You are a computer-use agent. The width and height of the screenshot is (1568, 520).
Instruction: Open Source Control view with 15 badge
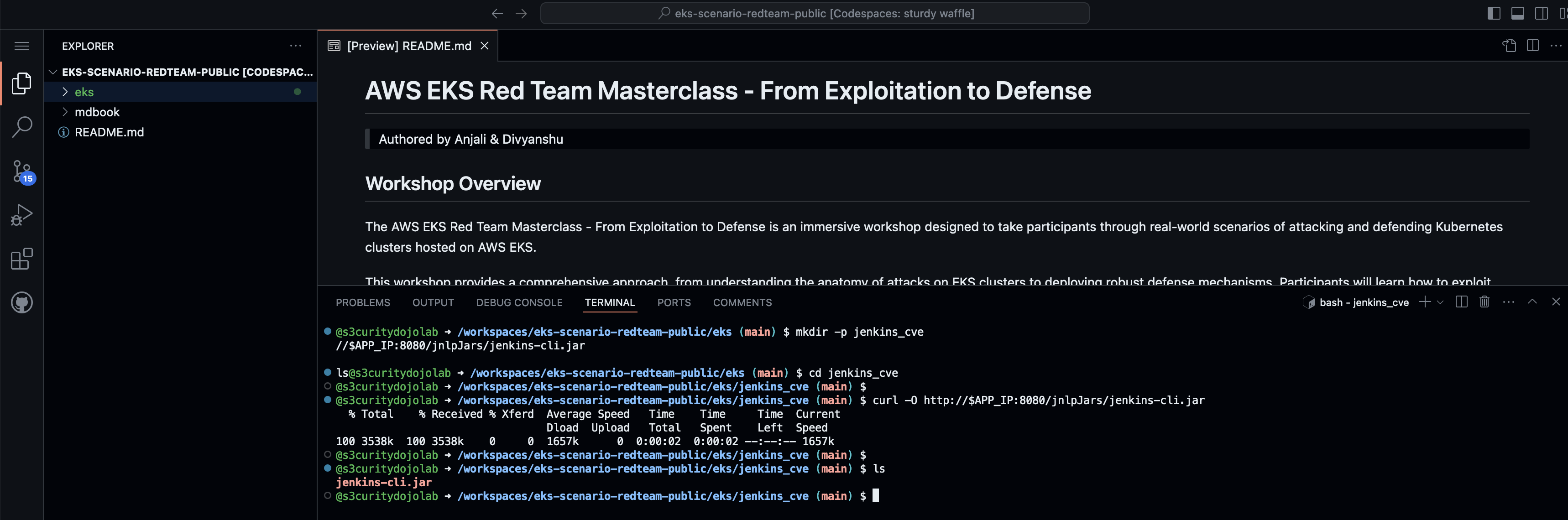click(x=22, y=172)
